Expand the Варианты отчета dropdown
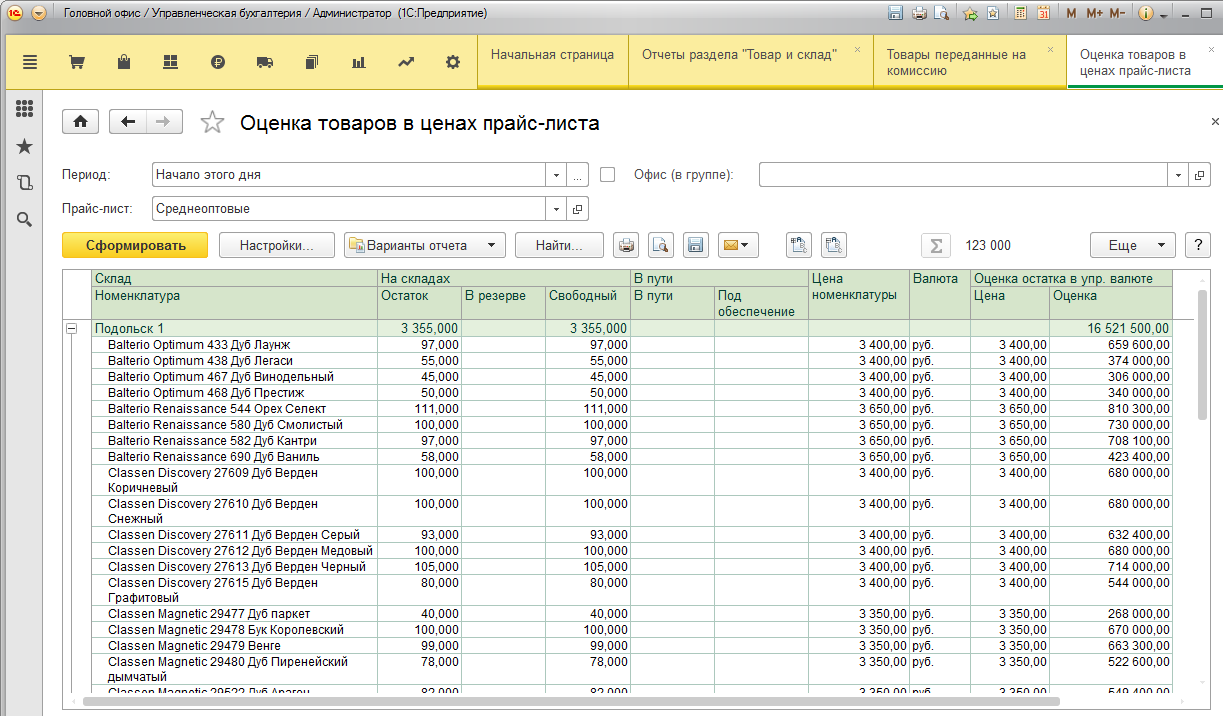 tap(425, 245)
